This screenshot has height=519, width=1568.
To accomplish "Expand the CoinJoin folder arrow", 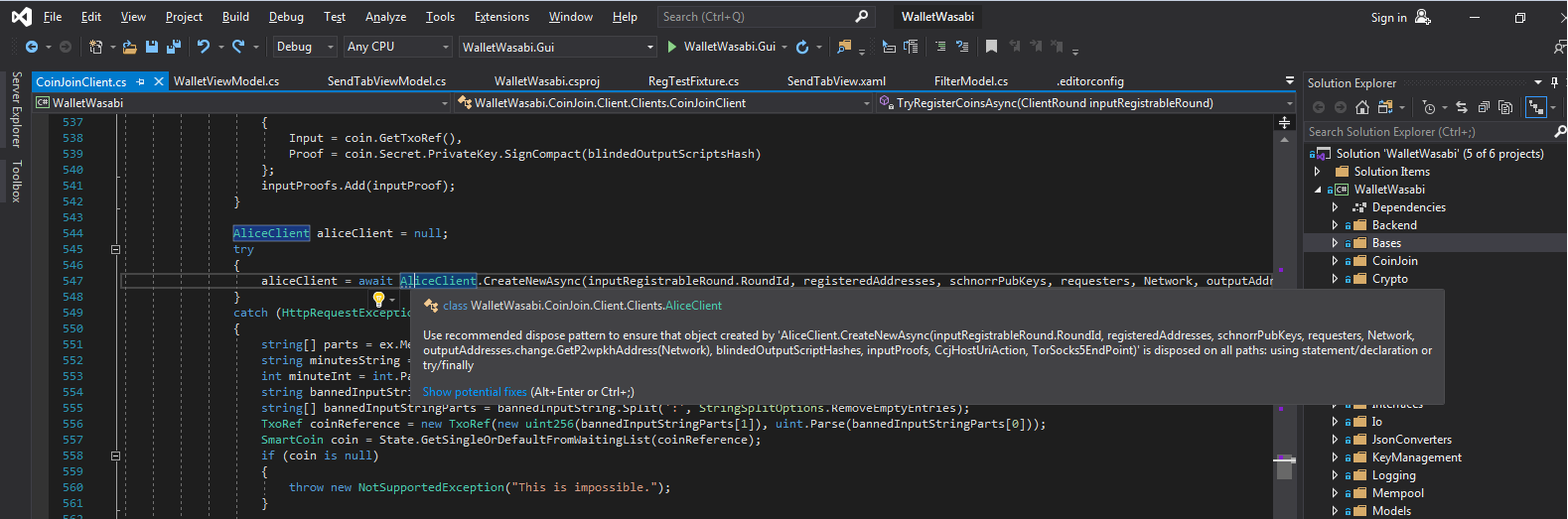I will tap(1335, 261).
